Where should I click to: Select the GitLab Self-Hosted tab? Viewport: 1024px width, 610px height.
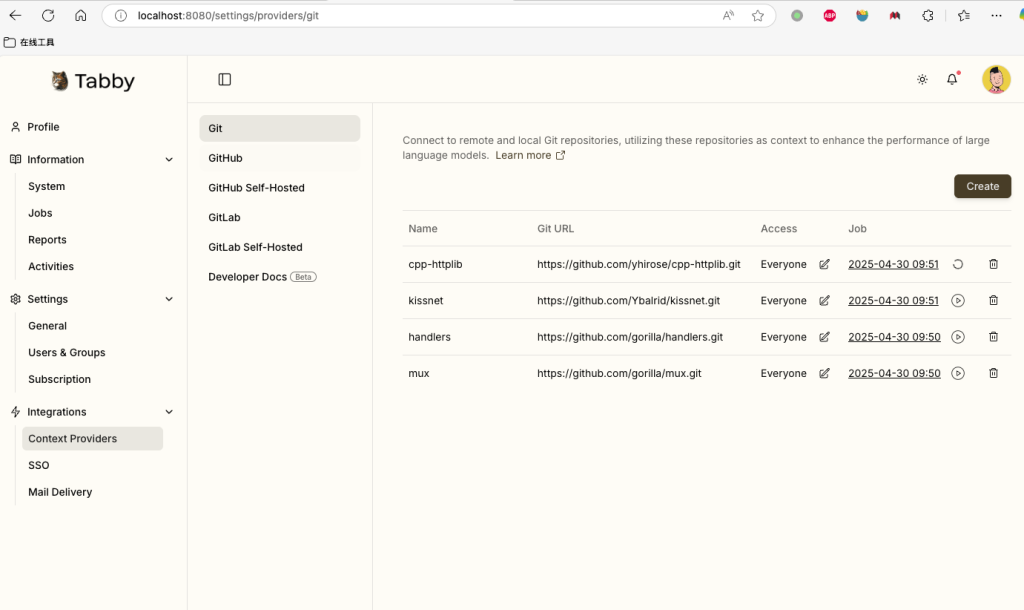[280, 248]
